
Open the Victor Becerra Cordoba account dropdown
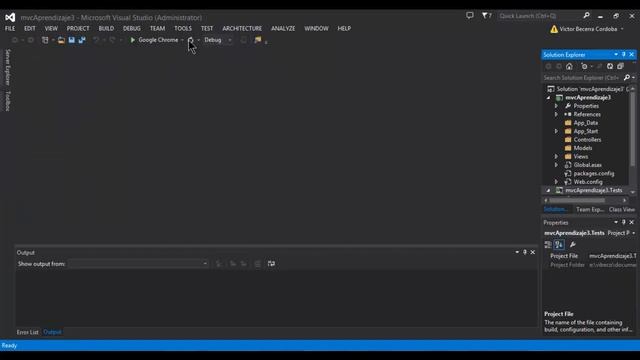[622, 29]
